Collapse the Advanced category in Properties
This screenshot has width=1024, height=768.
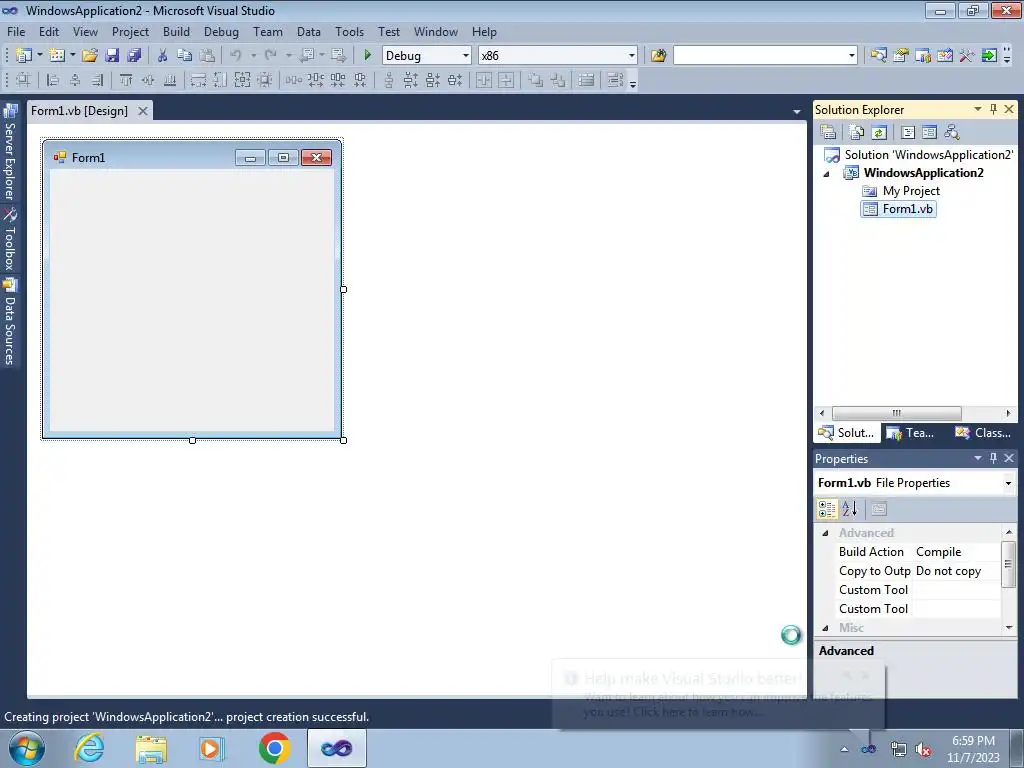click(825, 533)
